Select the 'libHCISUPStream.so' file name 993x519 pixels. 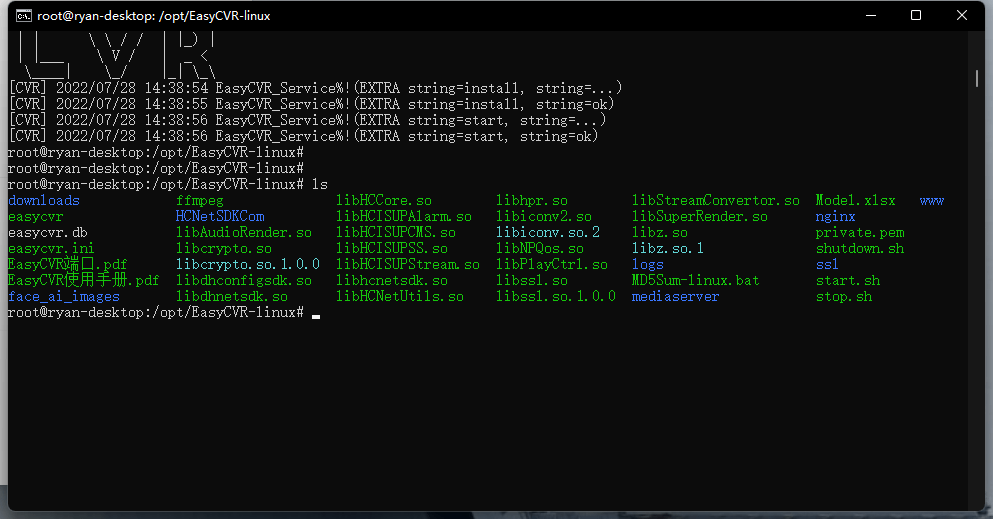[x=408, y=265]
